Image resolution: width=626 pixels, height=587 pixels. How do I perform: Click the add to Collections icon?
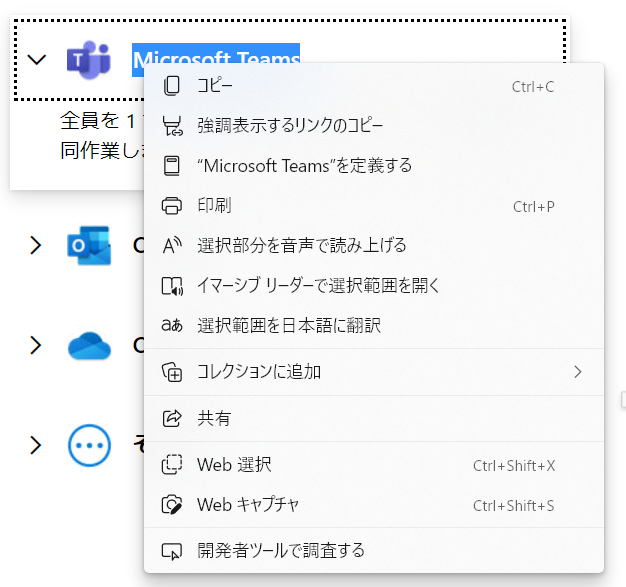click(172, 372)
